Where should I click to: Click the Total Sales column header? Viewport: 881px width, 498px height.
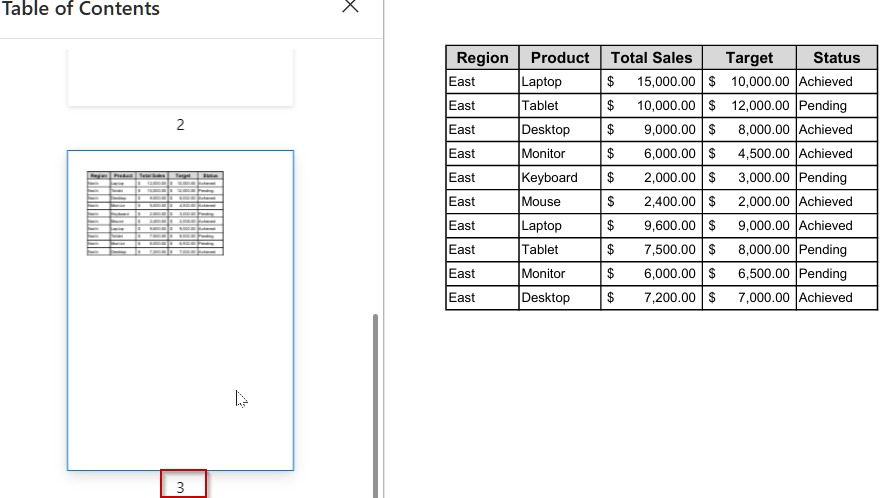tap(651, 58)
